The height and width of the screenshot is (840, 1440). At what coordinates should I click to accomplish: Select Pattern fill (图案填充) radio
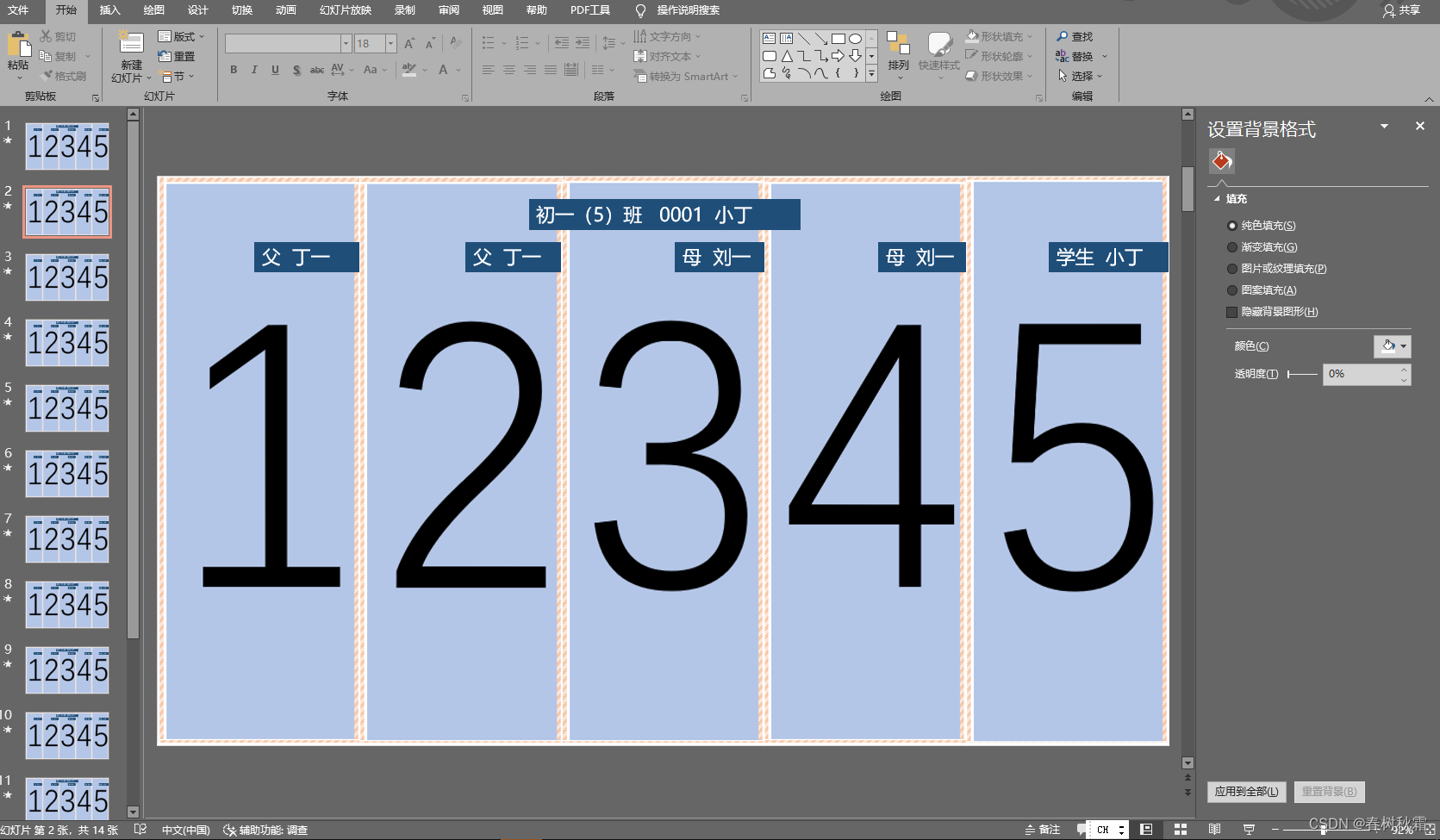[1232, 290]
